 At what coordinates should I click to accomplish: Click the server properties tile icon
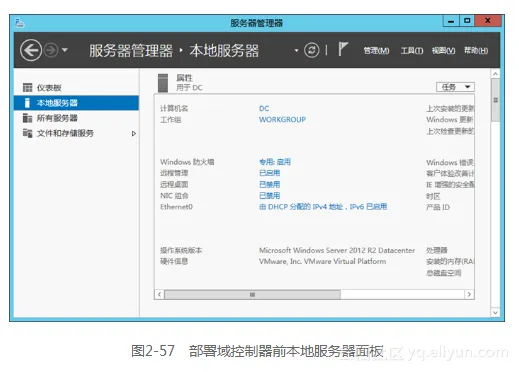point(163,83)
